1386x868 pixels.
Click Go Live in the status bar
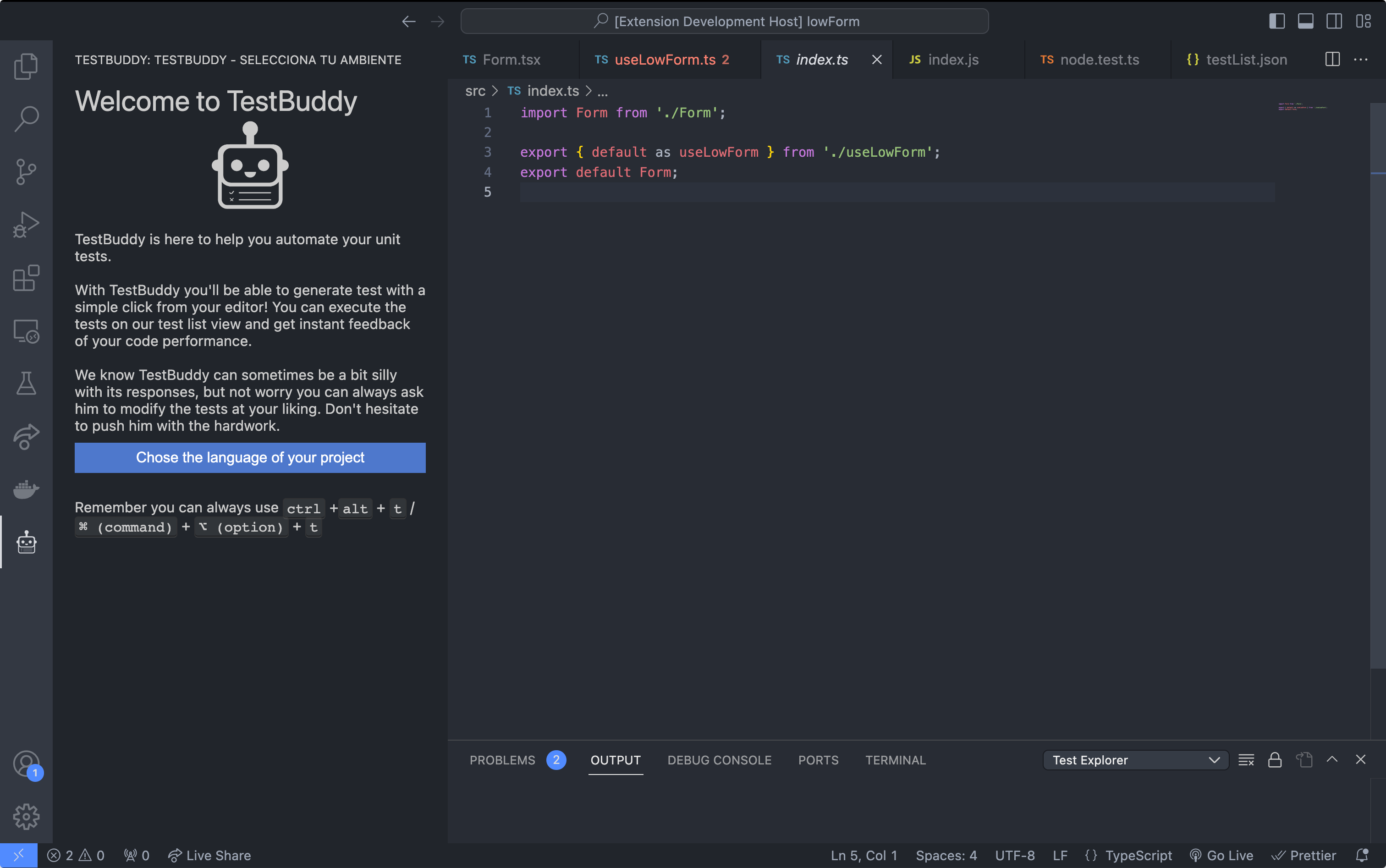tap(1222, 855)
